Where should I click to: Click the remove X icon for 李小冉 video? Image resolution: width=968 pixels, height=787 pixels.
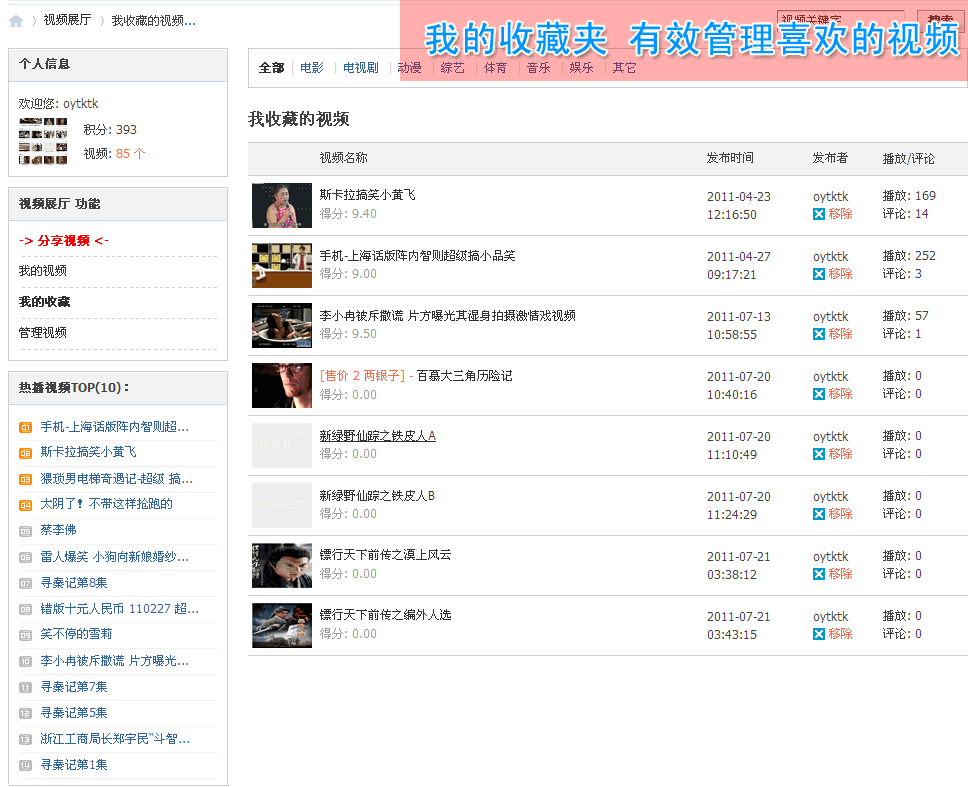pyautogui.click(x=819, y=334)
